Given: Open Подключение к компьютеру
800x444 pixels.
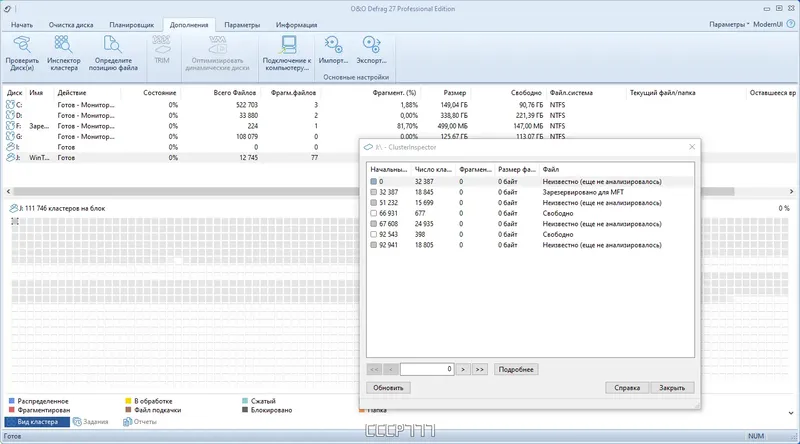Looking at the screenshot, I should tap(287, 53).
